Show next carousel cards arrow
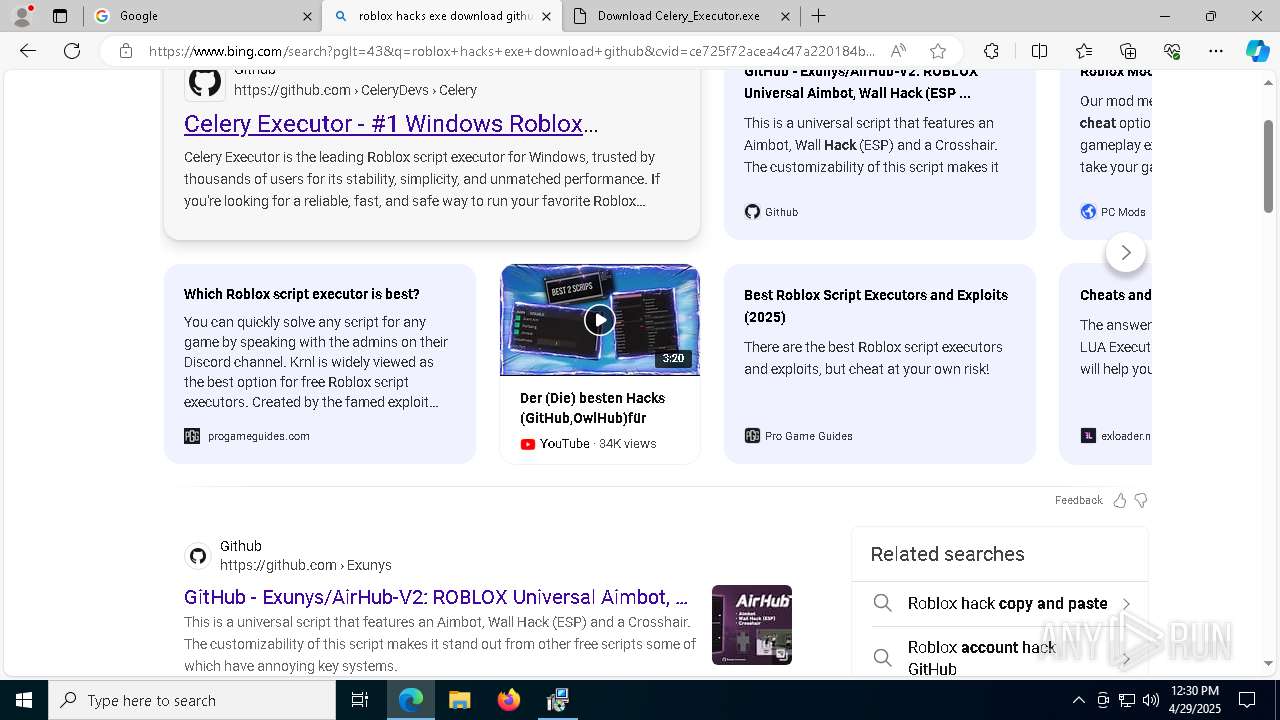Viewport: 1280px width, 720px height. click(1126, 252)
